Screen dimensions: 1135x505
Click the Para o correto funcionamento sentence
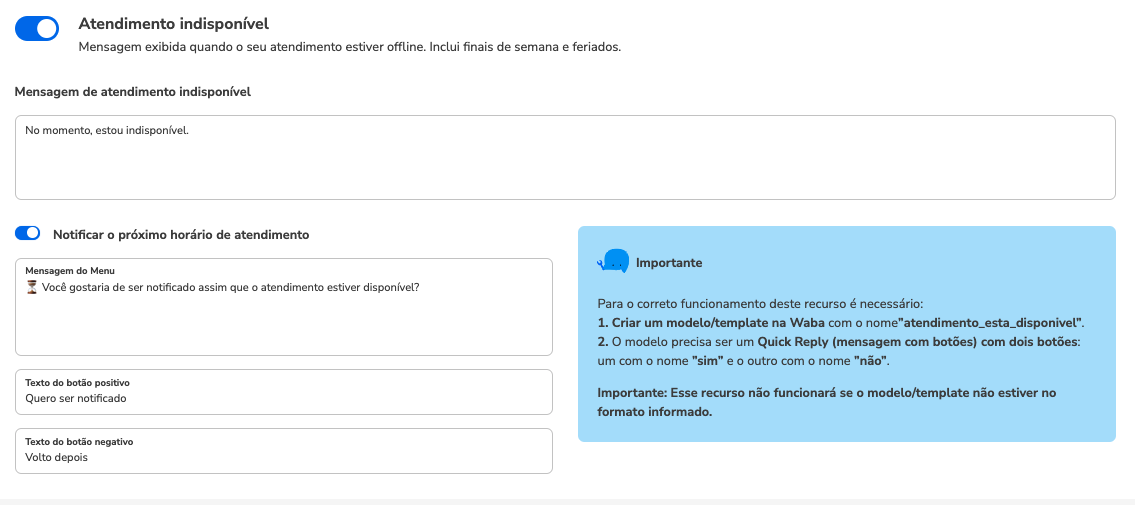pos(760,303)
